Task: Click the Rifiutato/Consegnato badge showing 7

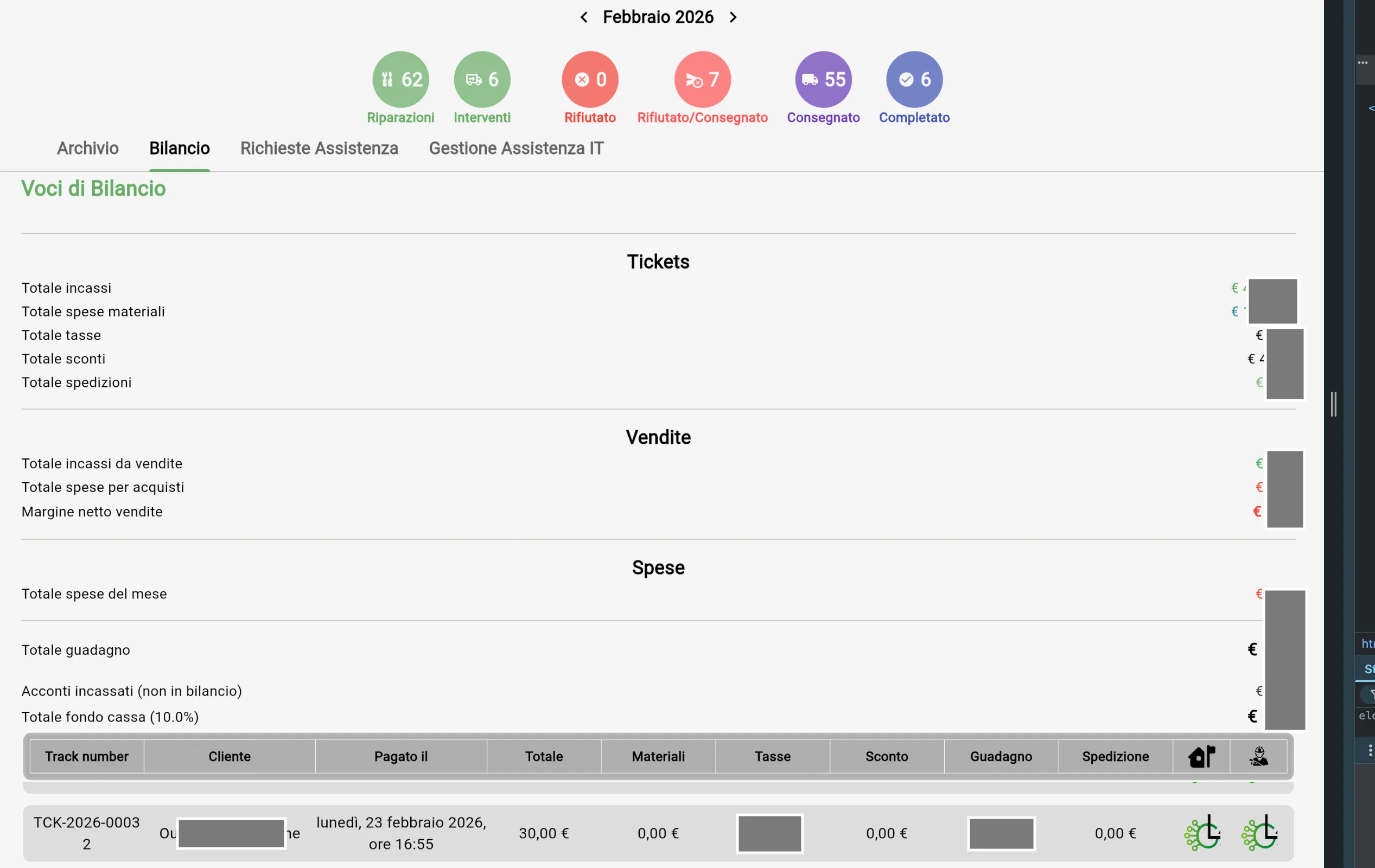Action: [702, 79]
